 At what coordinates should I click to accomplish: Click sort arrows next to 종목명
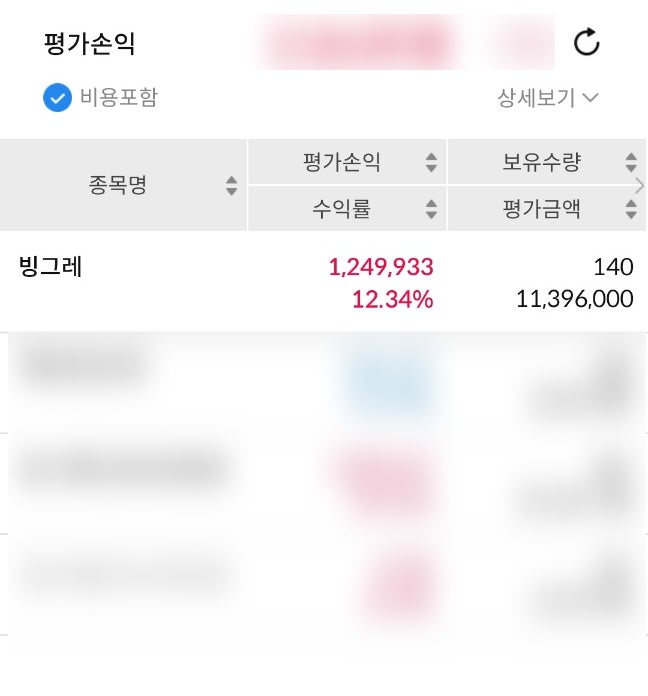click(x=232, y=186)
